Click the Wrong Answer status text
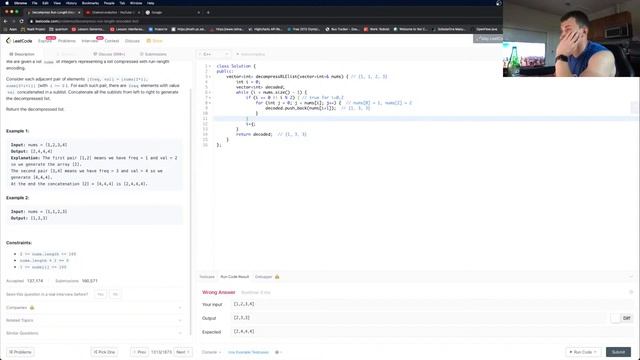640x360 pixels. point(218,292)
